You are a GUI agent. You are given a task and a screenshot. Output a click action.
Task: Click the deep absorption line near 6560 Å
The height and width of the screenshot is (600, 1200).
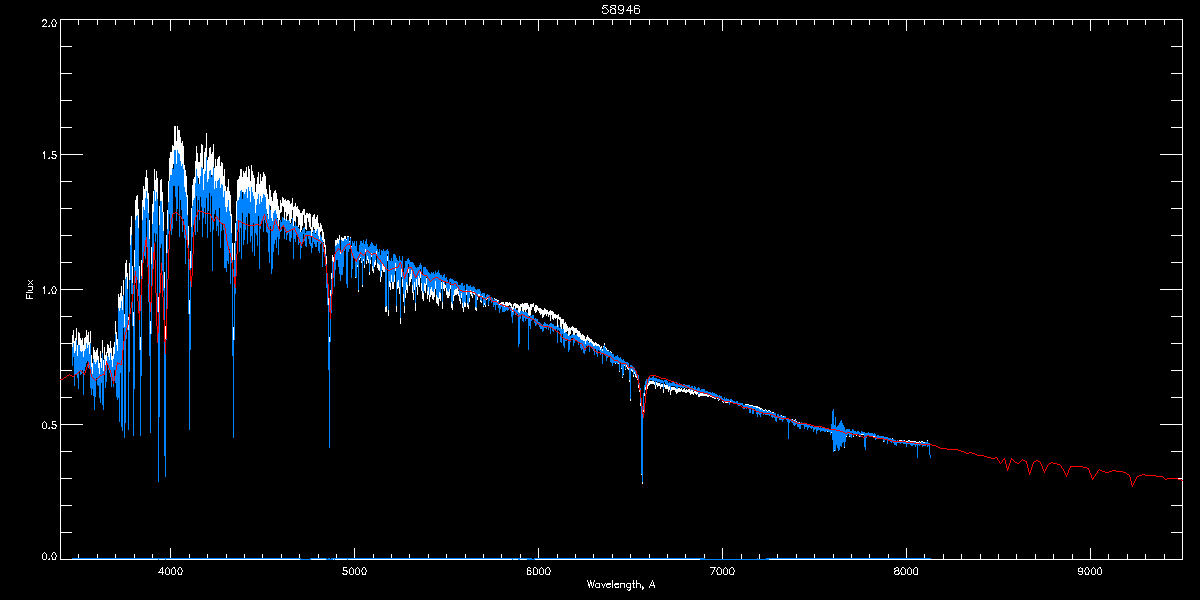coord(642,430)
